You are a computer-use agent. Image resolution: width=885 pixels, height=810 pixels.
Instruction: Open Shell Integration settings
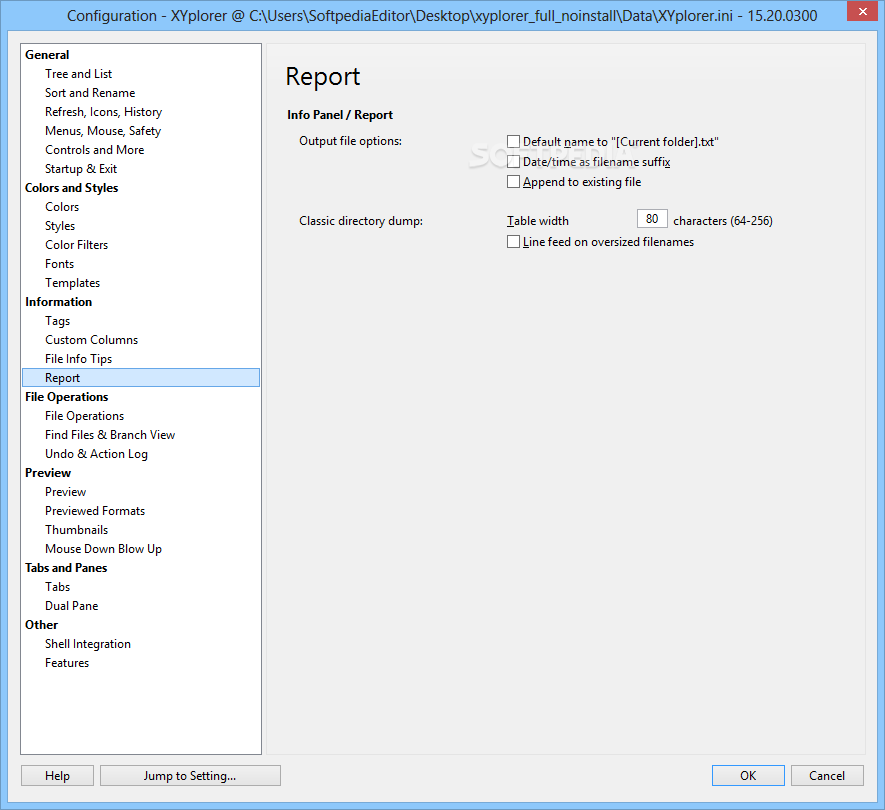click(88, 644)
